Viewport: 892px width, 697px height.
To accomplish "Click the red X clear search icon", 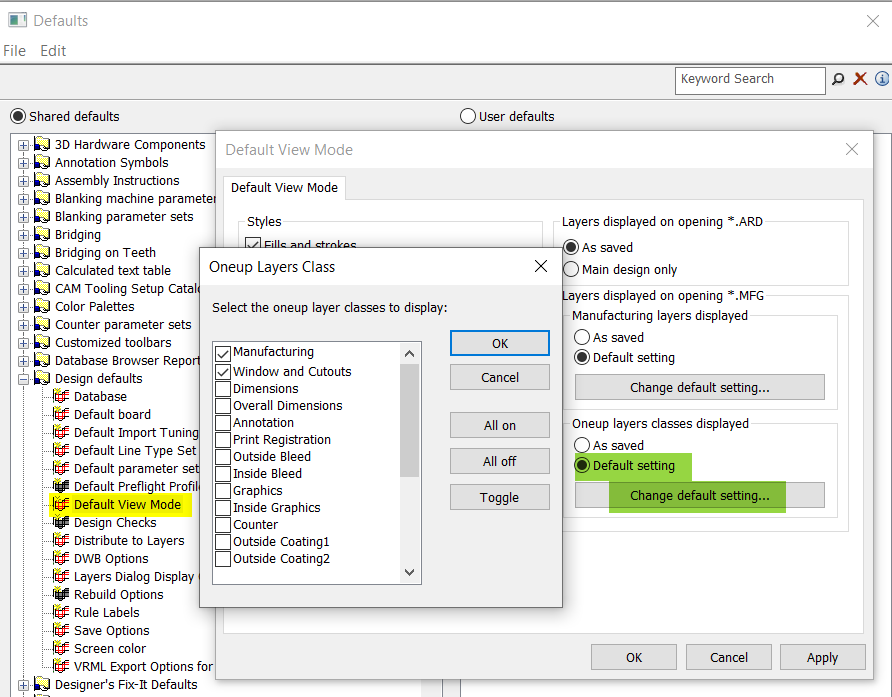I will pyautogui.click(x=860, y=79).
